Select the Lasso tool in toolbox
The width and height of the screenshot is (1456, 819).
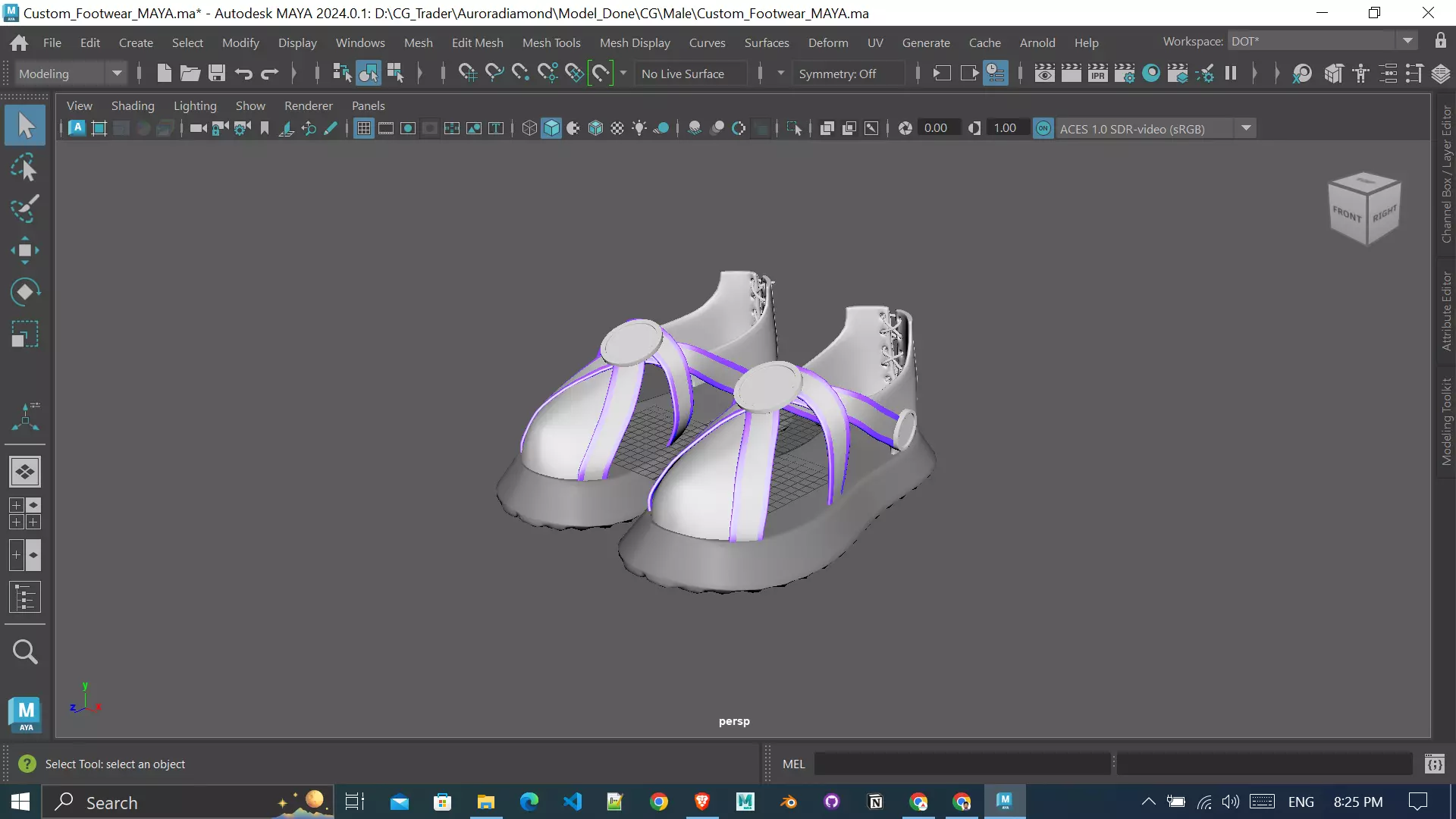pos(25,168)
